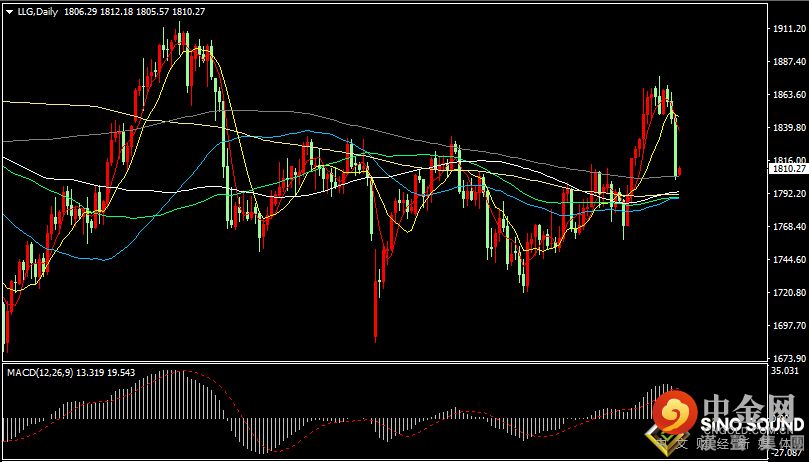Click the MACD values 13.319 19.543

[x=106, y=372]
